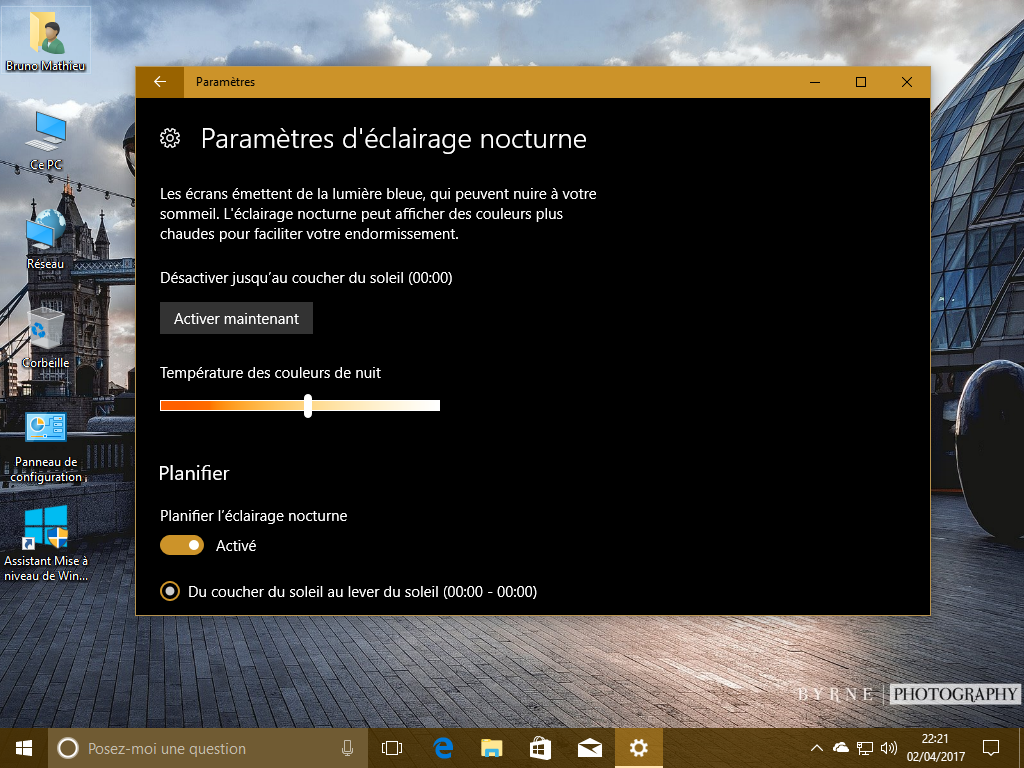The height and width of the screenshot is (768, 1024).
Task: Click the Cortana circle icon
Action: pyautogui.click(x=68, y=748)
